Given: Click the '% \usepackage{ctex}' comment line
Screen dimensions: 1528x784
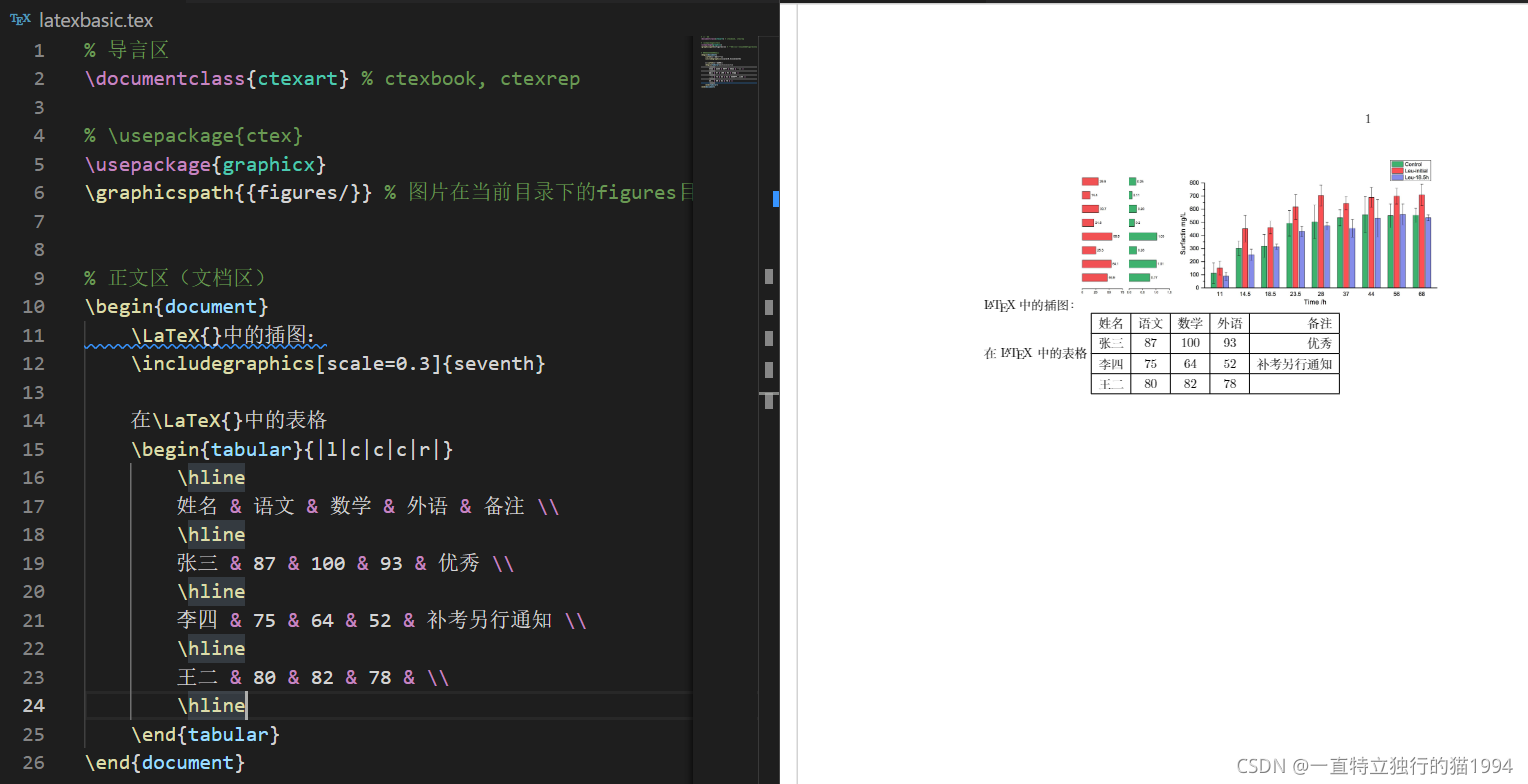Looking at the screenshot, I should point(194,136).
